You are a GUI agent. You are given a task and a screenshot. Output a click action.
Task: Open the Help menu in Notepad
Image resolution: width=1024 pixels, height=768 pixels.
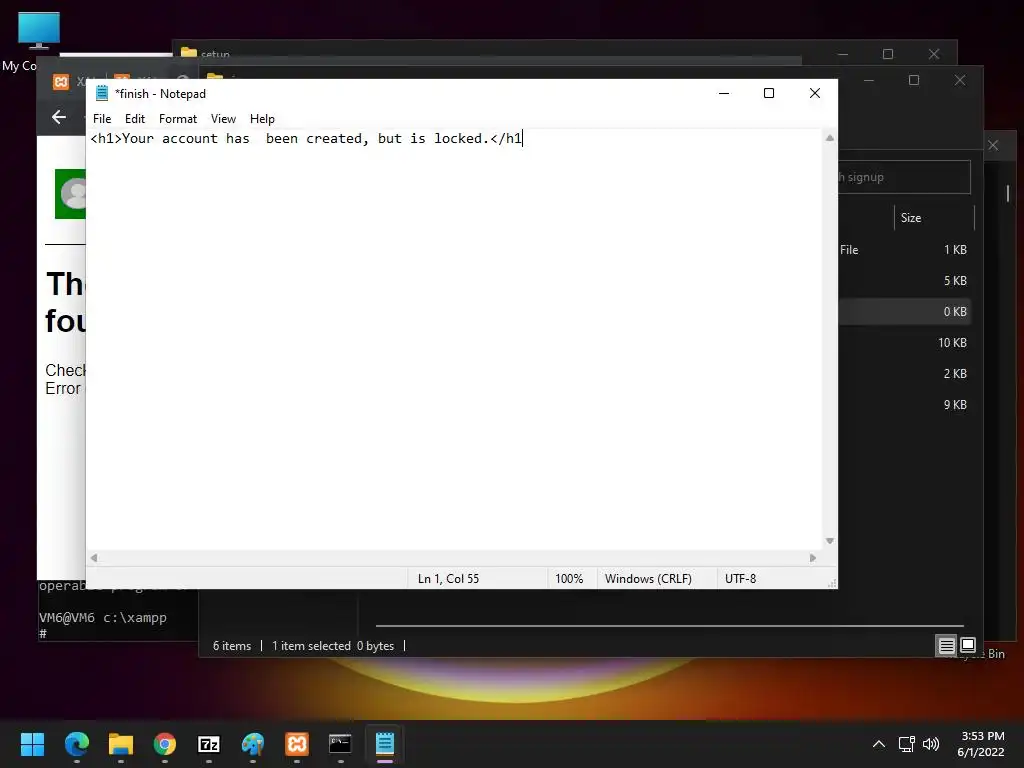pyautogui.click(x=262, y=119)
